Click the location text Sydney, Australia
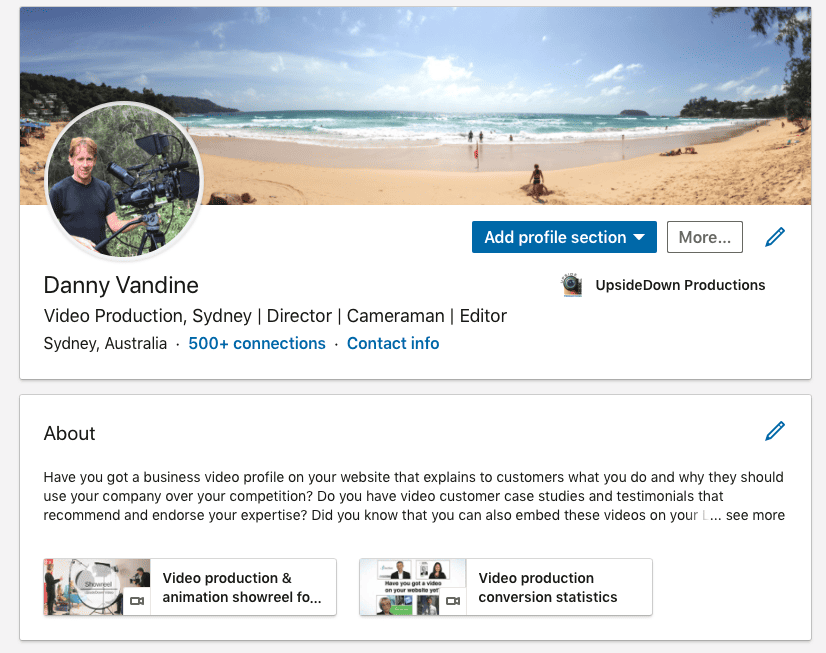This screenshot has height=653, width=826. pyautogui.click(x=105, y=343)
